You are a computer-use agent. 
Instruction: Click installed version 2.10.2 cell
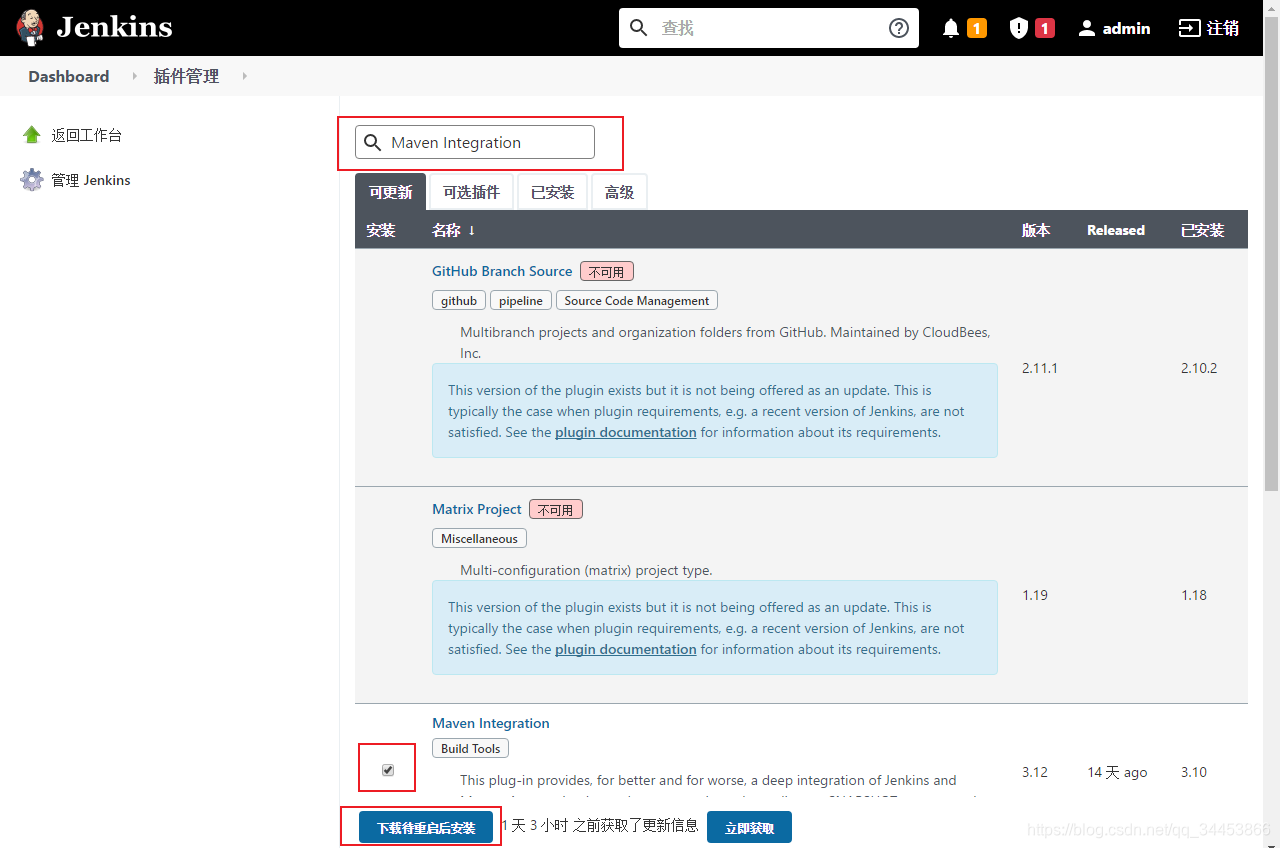pos(1199,368)
